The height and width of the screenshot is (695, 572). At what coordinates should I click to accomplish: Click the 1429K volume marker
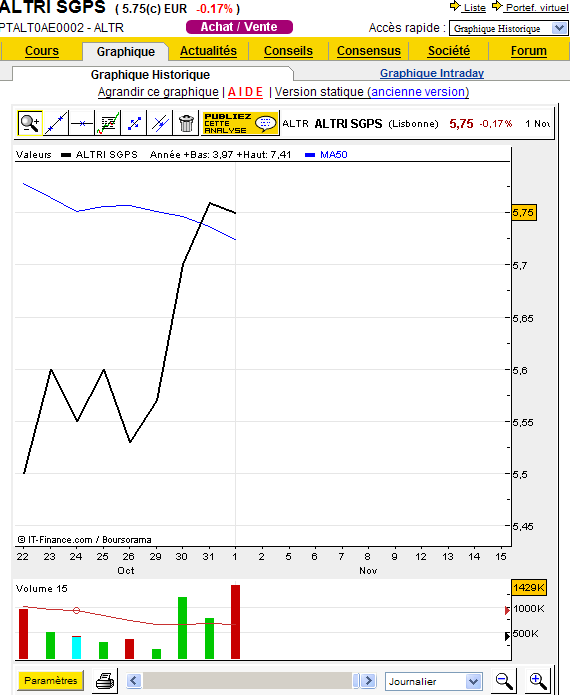pos(529,588)
